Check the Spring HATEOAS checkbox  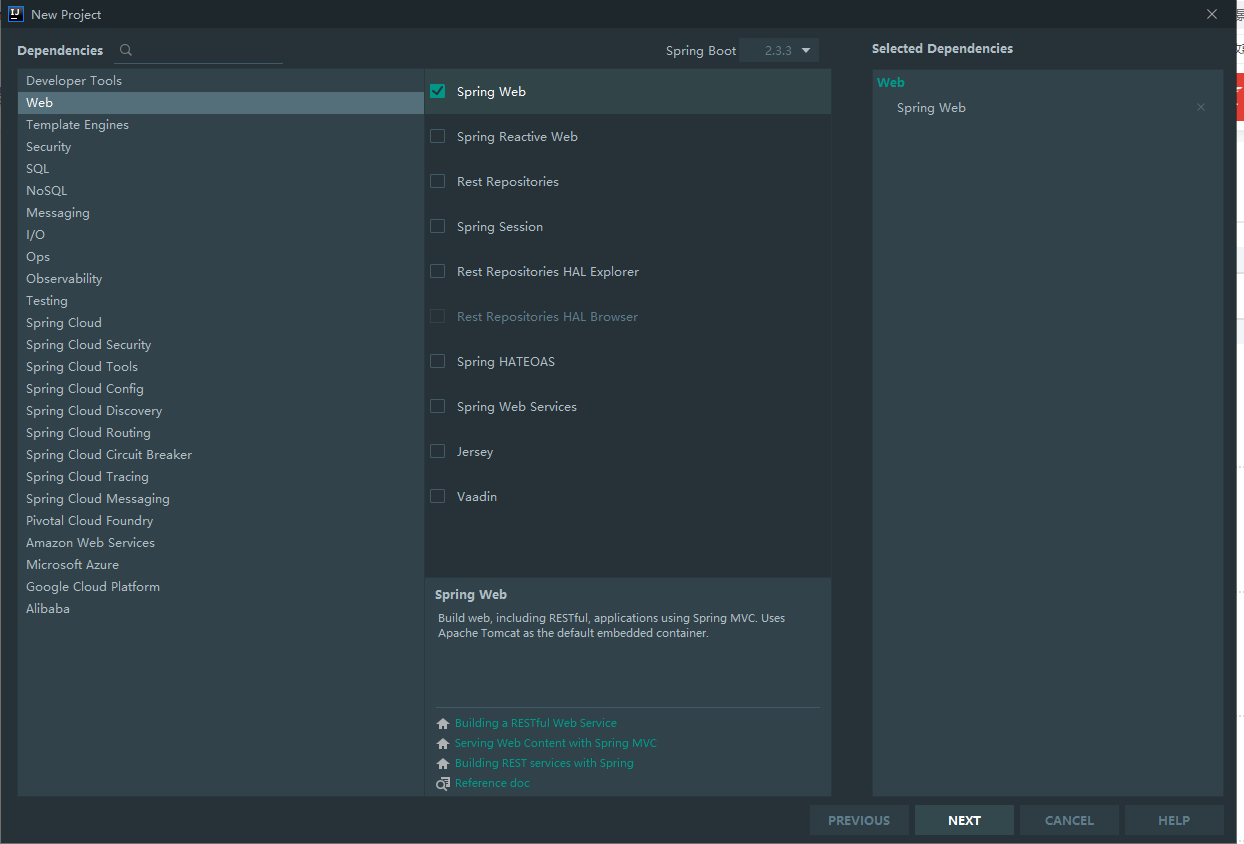(437, 361)
